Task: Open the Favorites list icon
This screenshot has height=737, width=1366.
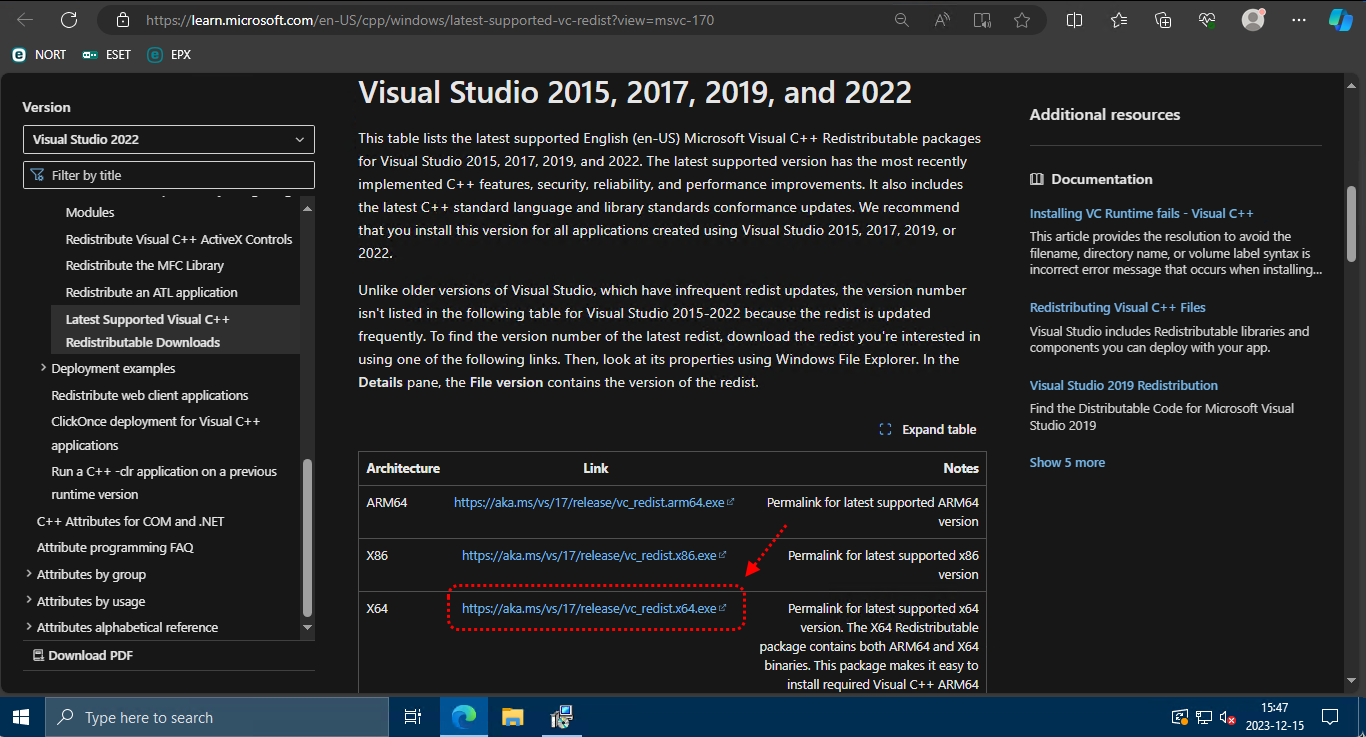Action: pyautogui.click(x=1119, y=20)
